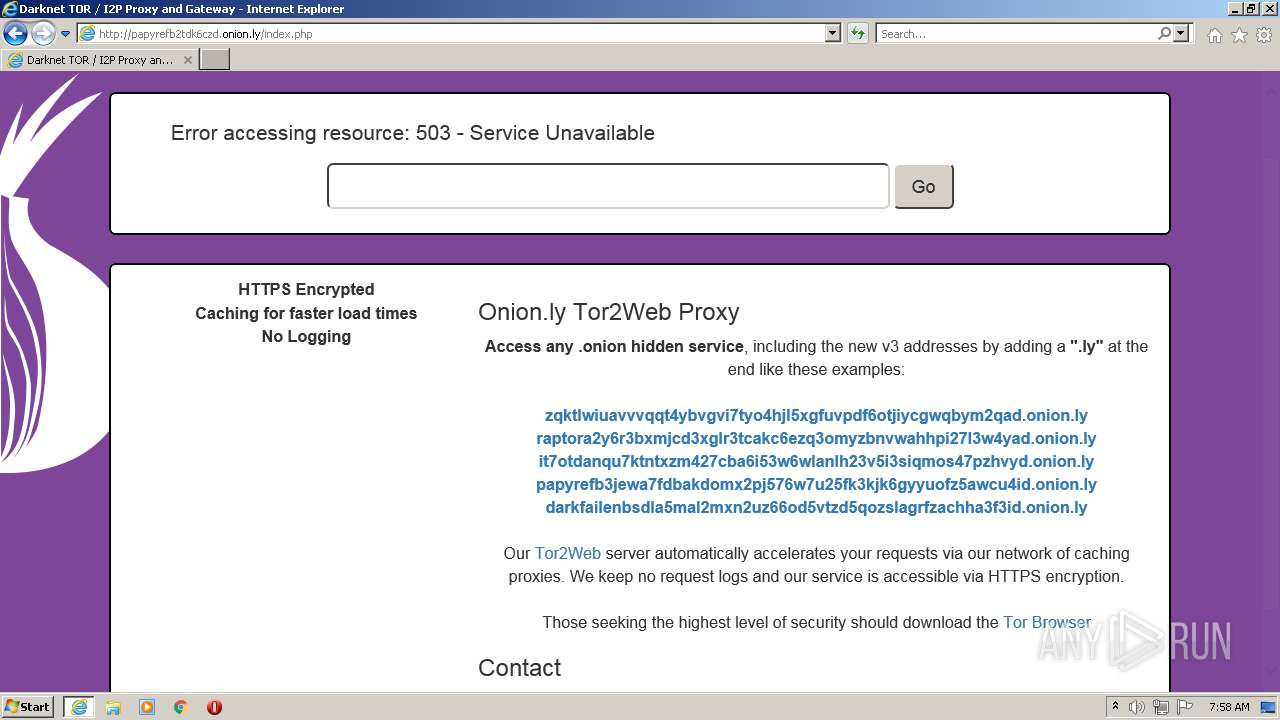Click the Action Center flag icon
Screen dimensions: 1280x720
pos(1184,707)
